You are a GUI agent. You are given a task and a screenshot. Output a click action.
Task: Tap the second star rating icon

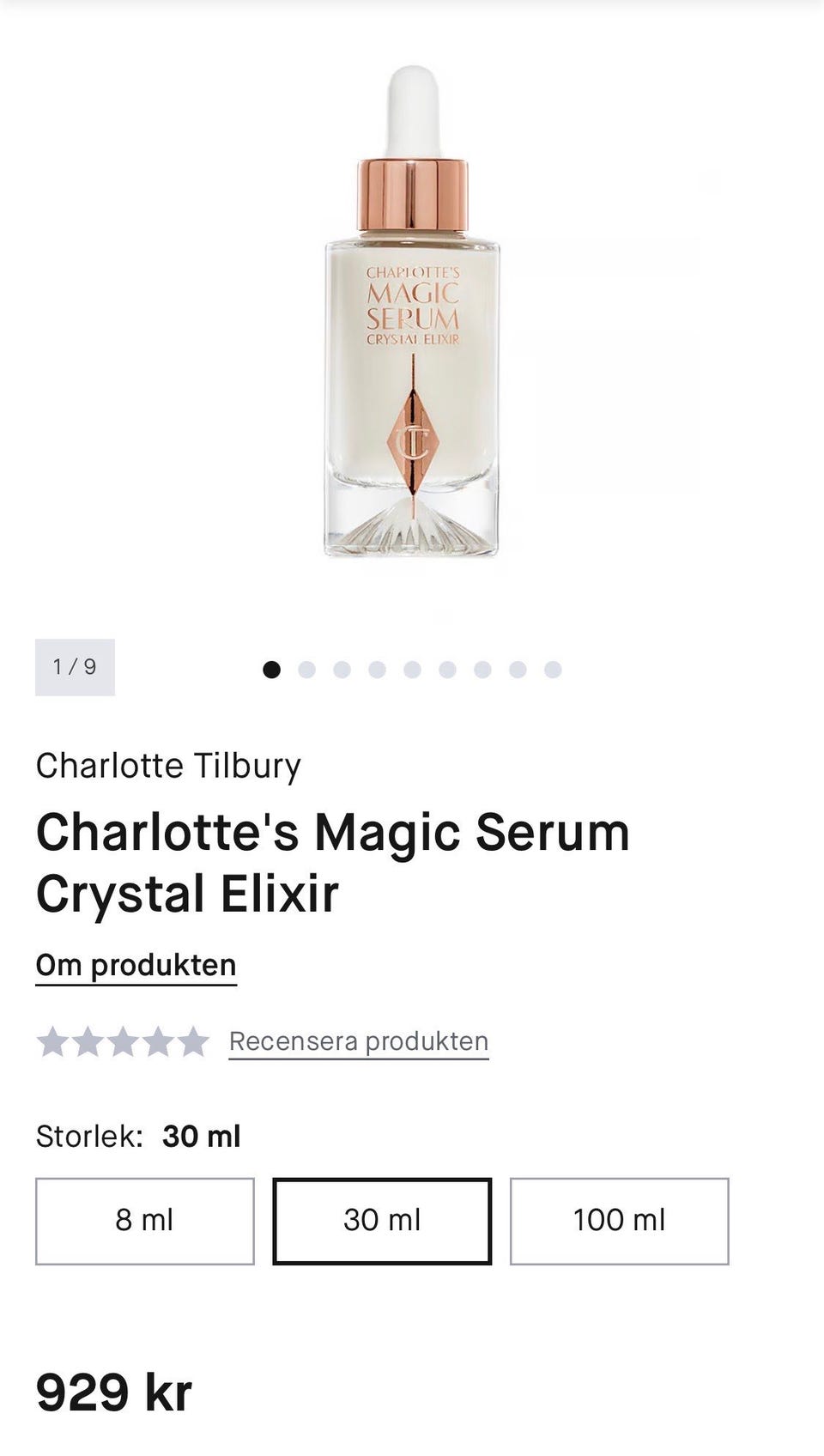pyautogui.click(x=88, y=1041)
